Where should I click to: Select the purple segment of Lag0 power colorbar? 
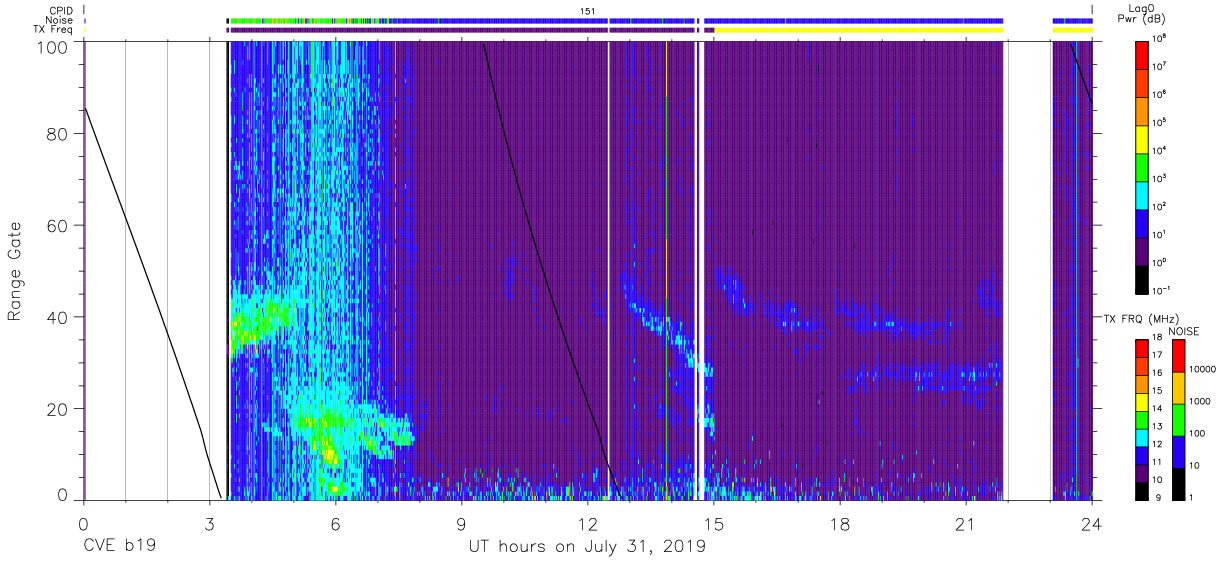point(1143,249)
